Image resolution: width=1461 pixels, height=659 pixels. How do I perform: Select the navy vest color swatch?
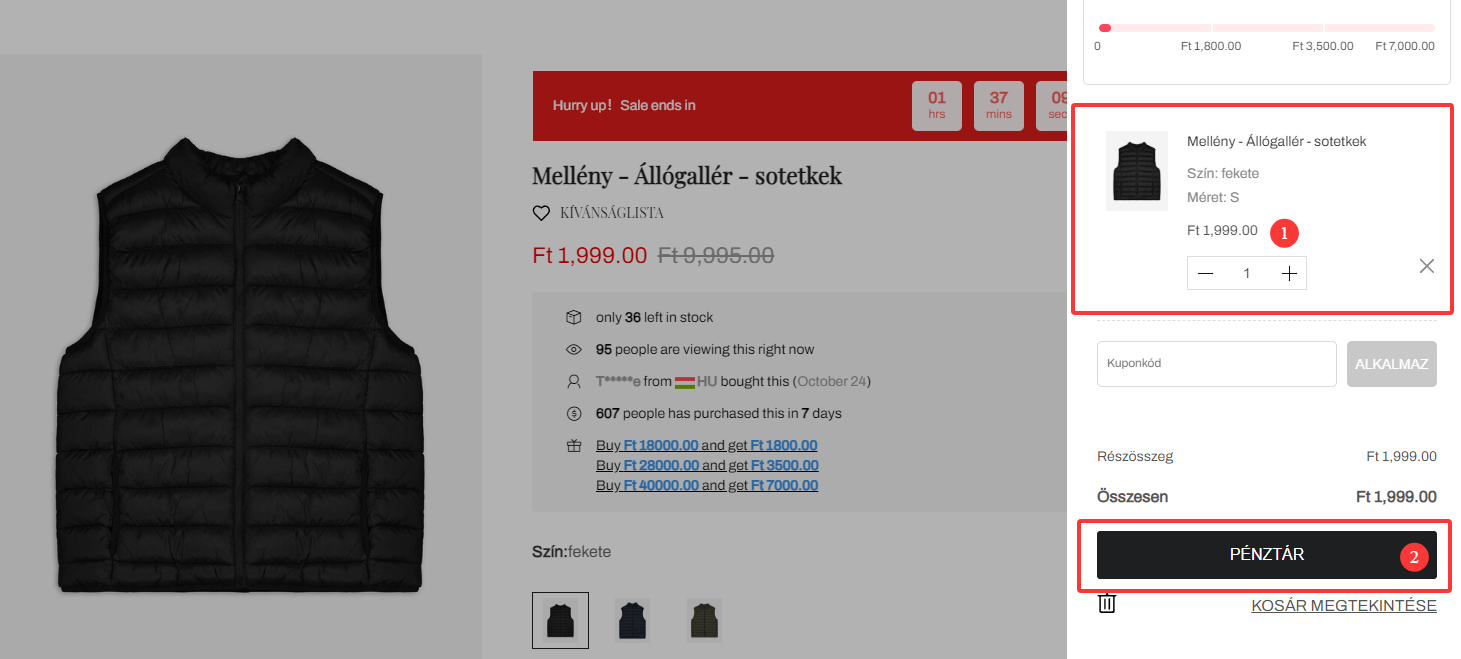[x=632, y=620]
